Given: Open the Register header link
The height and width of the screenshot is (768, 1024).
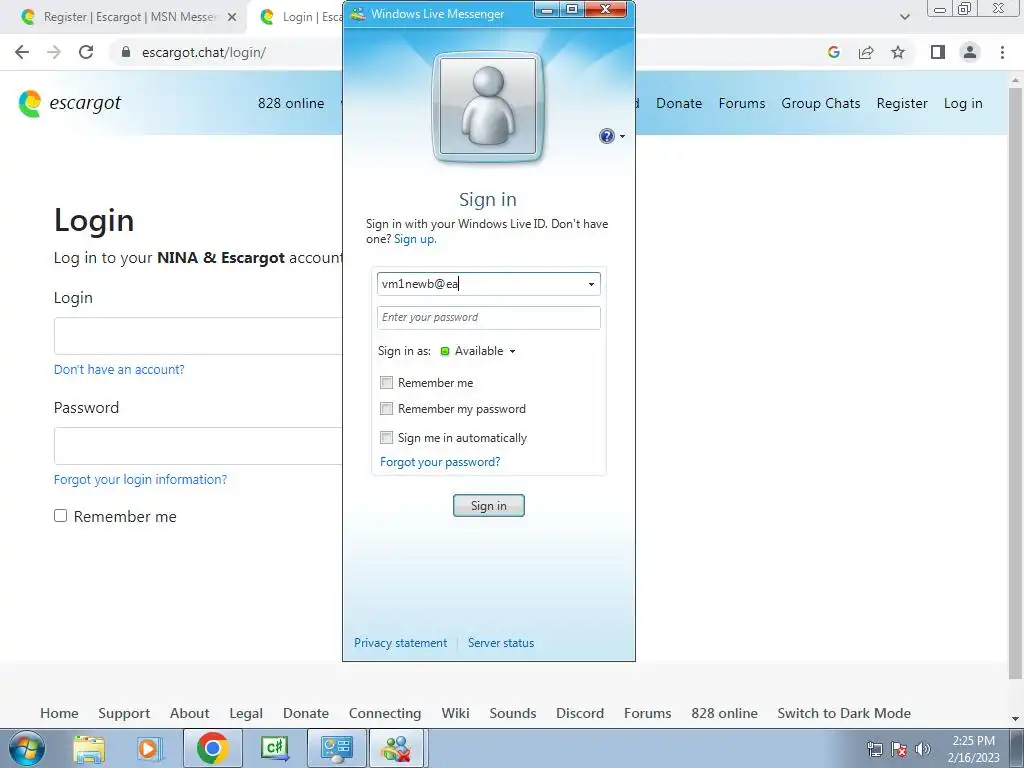Looking at the screenshot, I should 902,103.
